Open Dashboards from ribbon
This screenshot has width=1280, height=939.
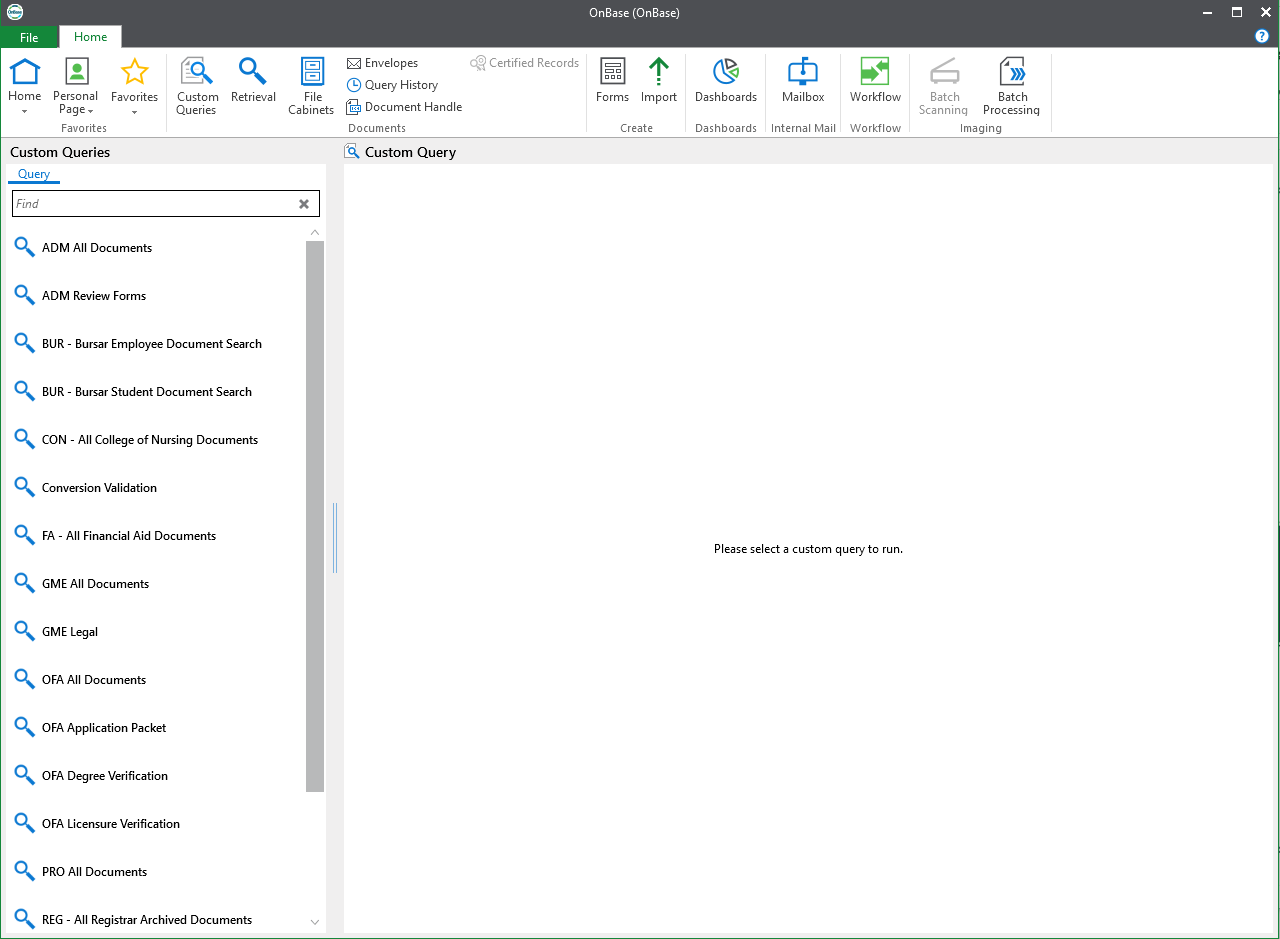[726, 80]
